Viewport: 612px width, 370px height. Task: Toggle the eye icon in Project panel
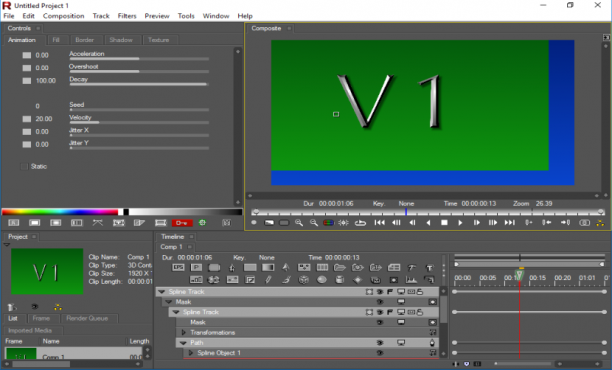(35, 307)
